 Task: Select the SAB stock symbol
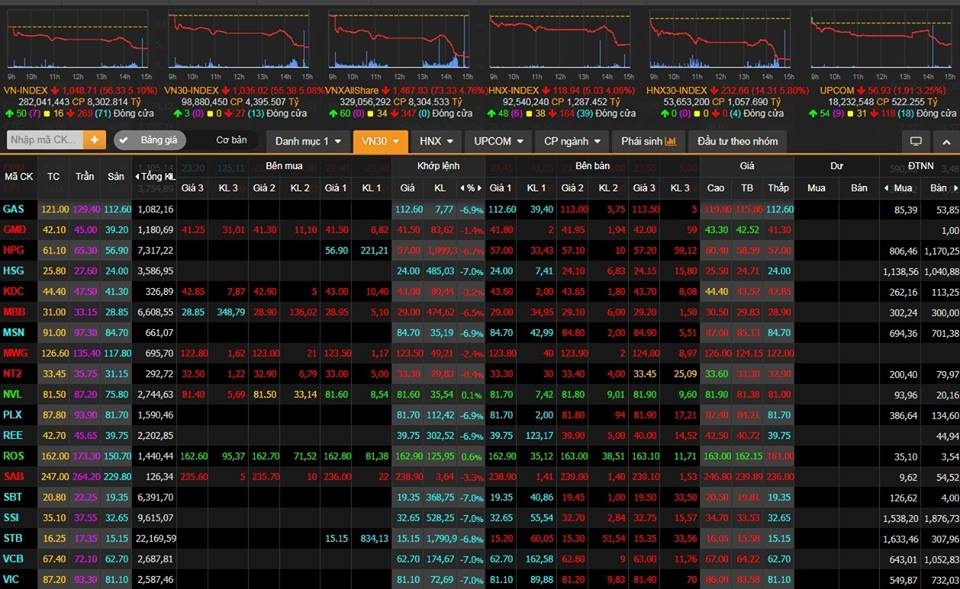13,476
